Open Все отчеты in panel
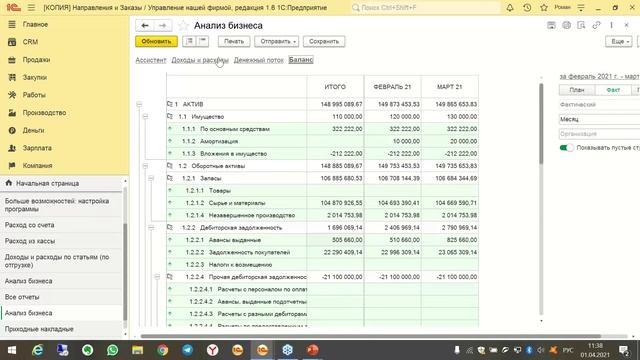640x360 pixels. (x=22, y=297)
